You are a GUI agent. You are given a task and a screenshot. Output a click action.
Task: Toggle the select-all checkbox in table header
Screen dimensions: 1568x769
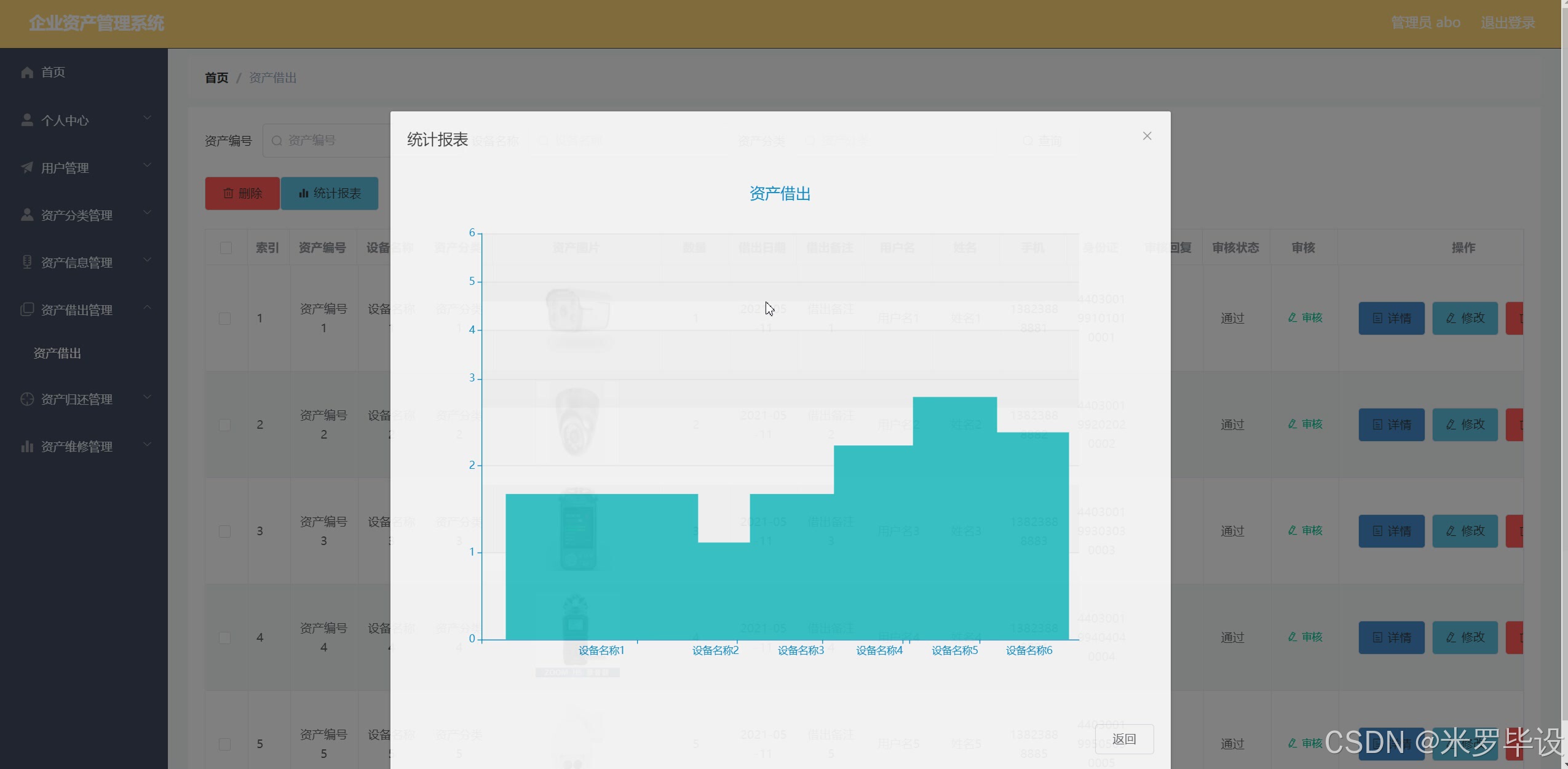click(226, 248)
